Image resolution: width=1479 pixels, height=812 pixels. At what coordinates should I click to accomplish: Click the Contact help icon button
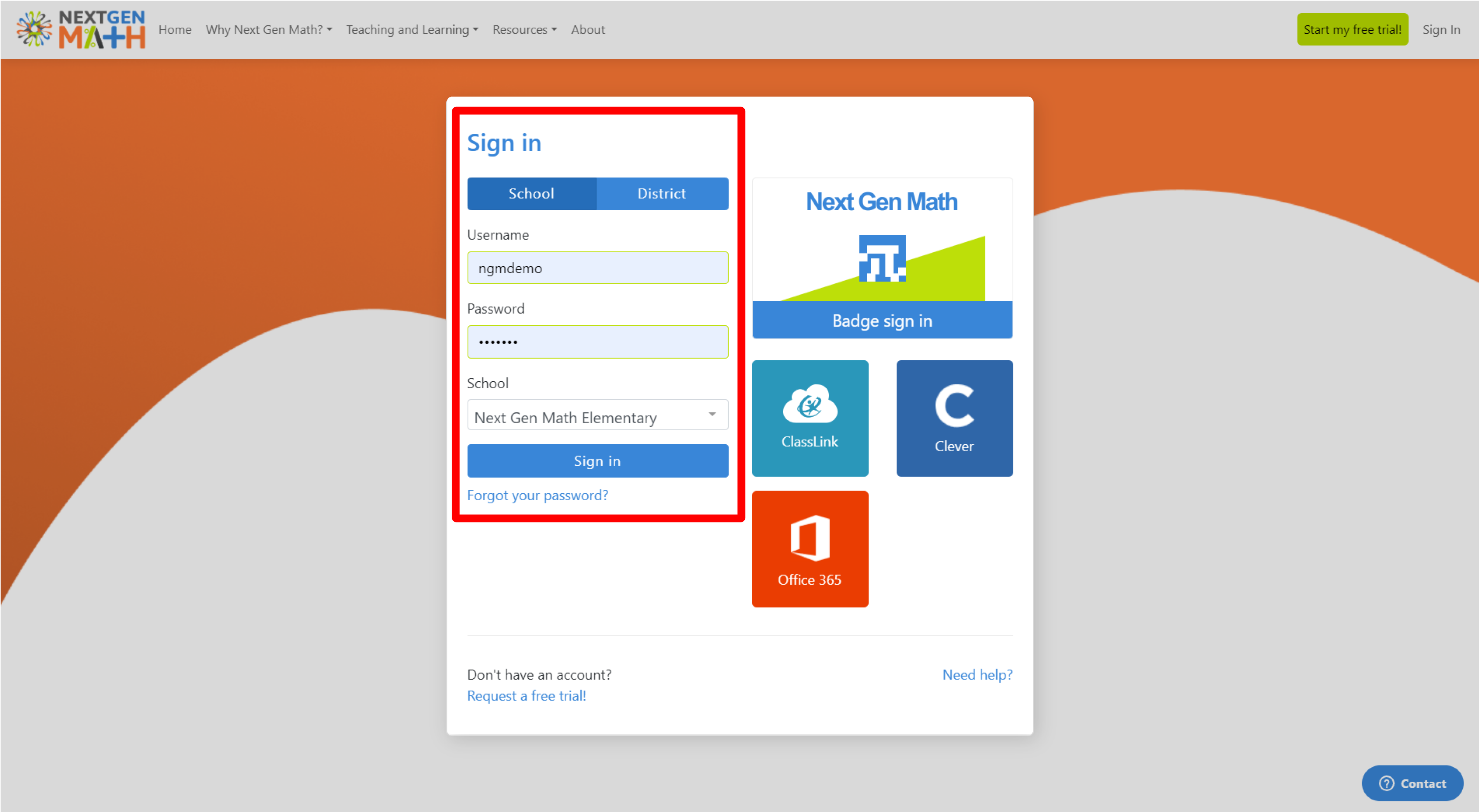1412,783
